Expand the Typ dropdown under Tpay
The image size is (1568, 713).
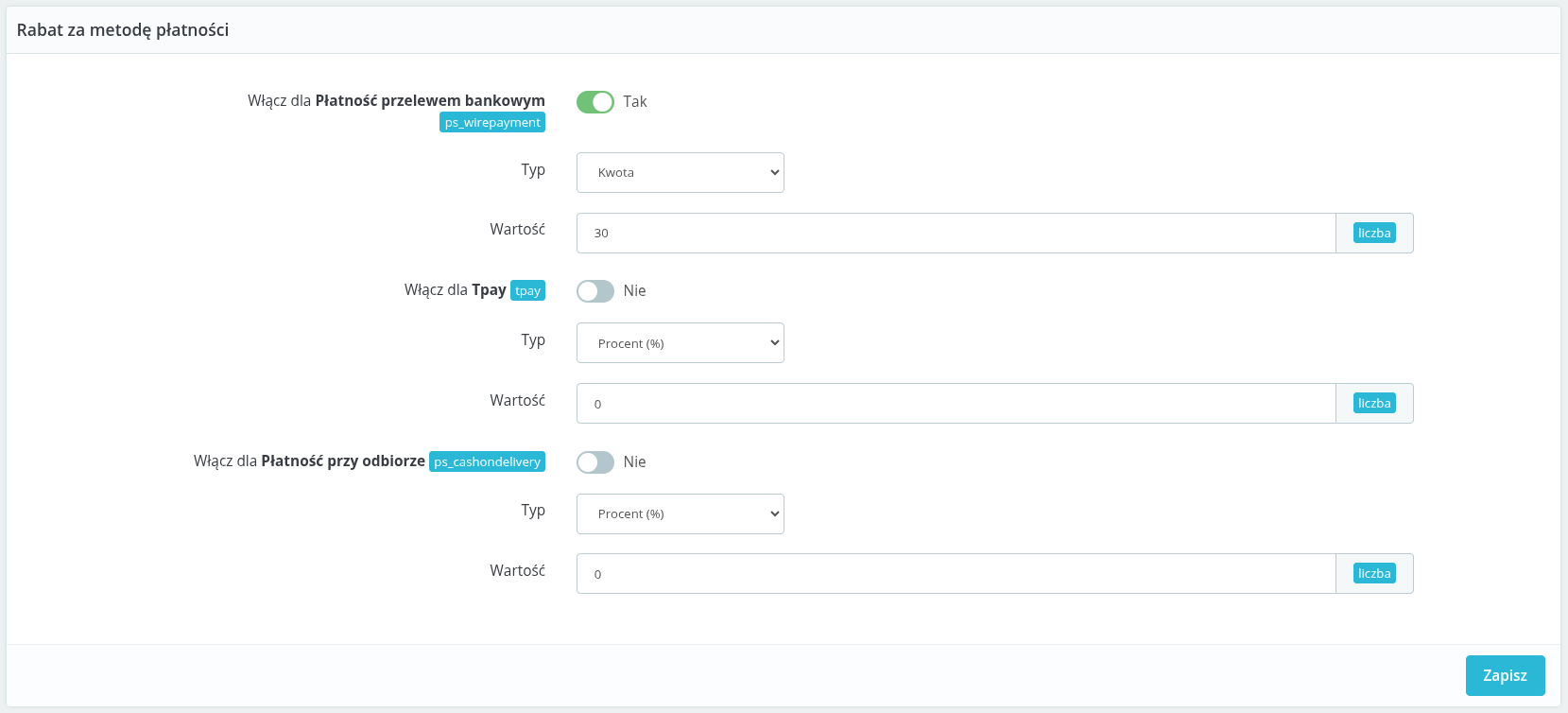680,343
